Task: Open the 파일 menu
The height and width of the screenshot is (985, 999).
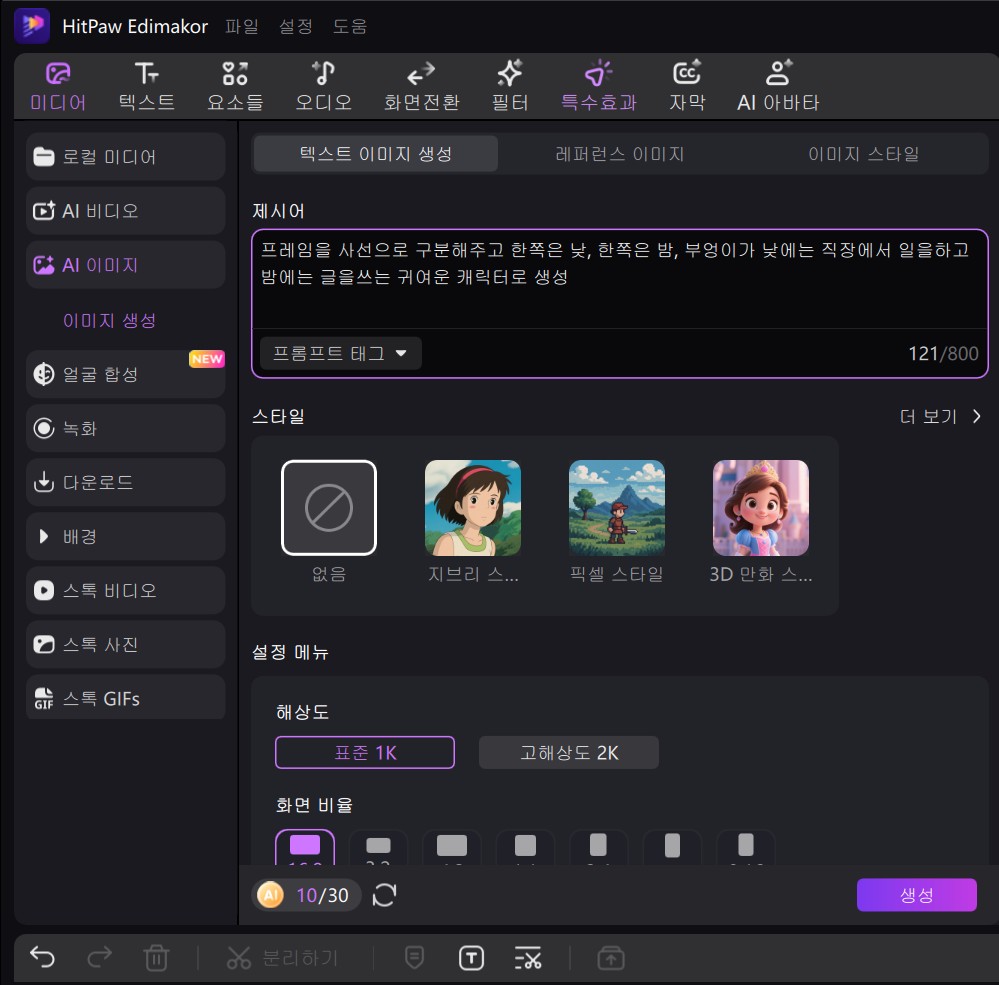Action: click(x=242, y=27)
